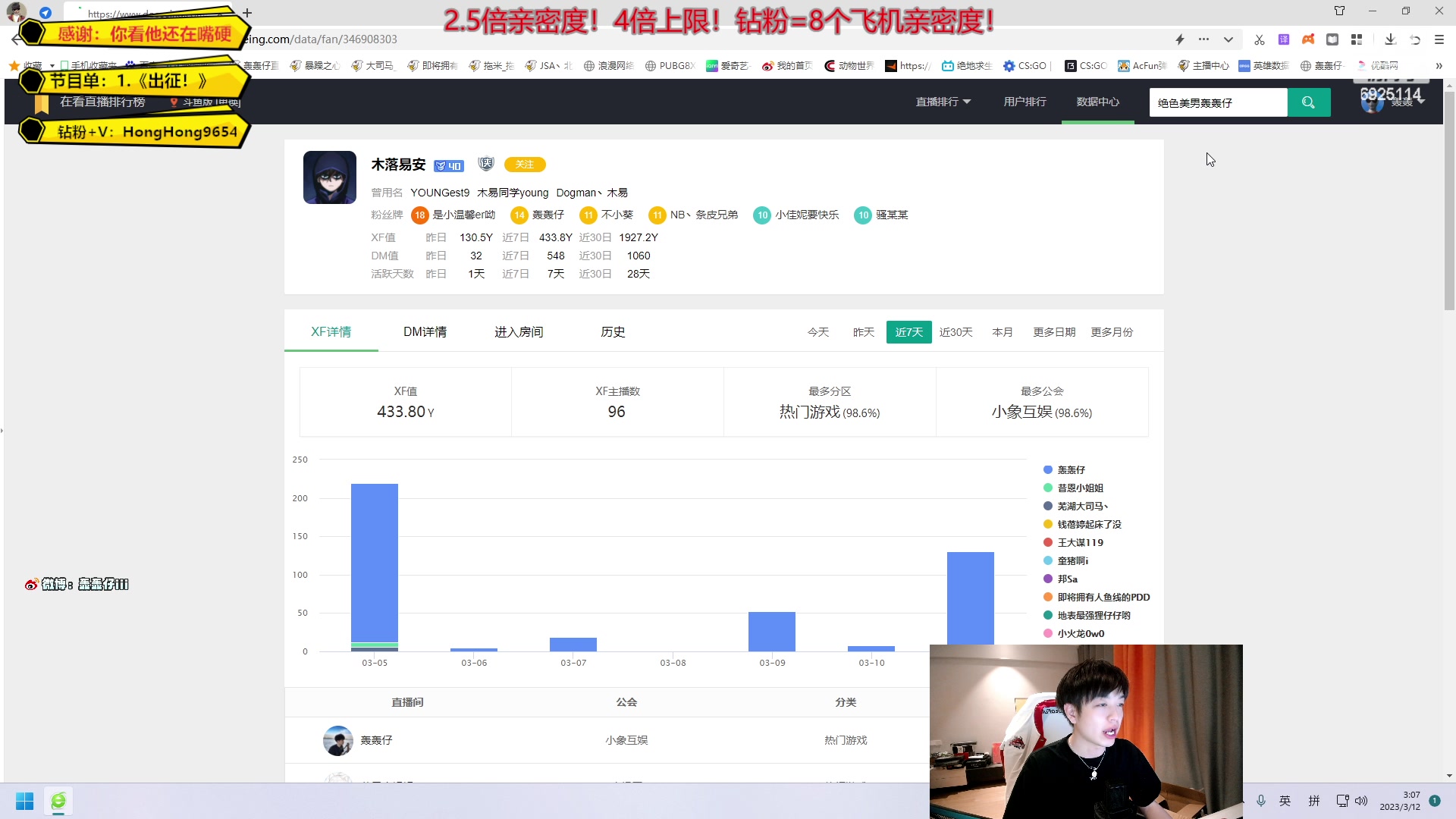Click the reader book icon in toolbar

pyautogui.click(x=1332, y=39)
